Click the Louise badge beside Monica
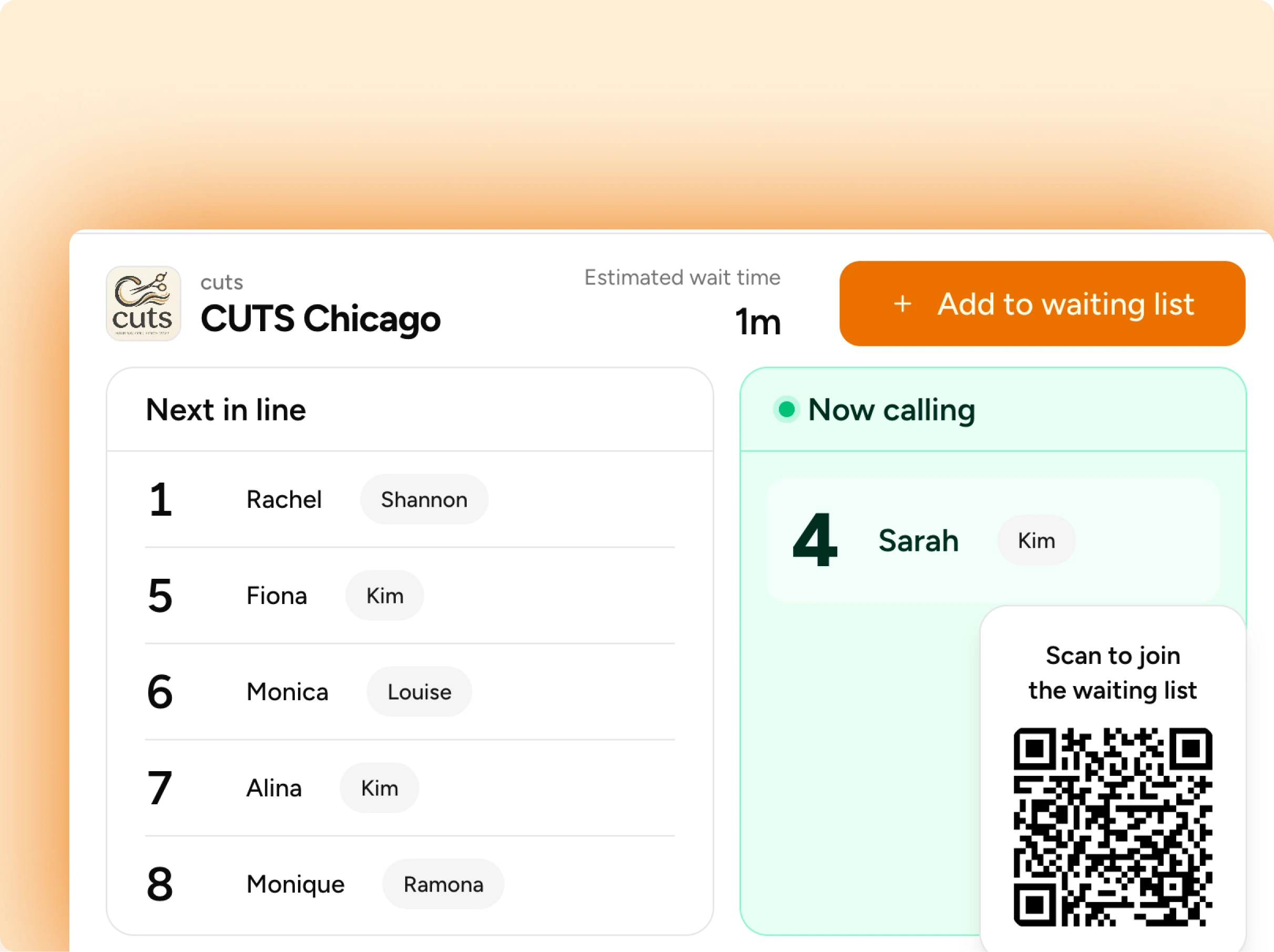 [419, 692]
